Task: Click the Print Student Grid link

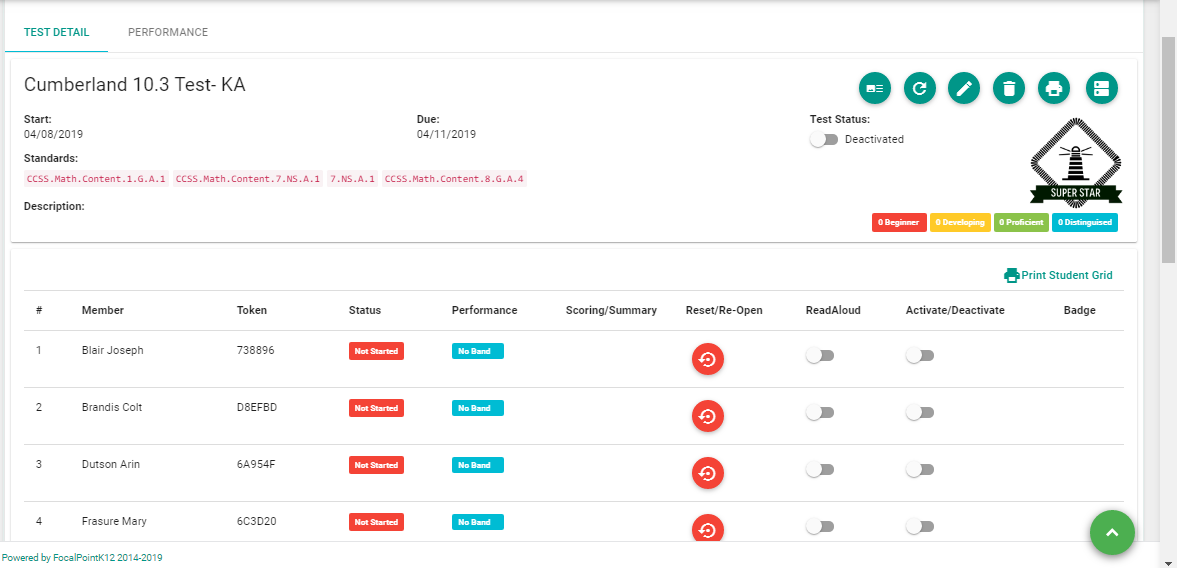Action: point(1058,275)
